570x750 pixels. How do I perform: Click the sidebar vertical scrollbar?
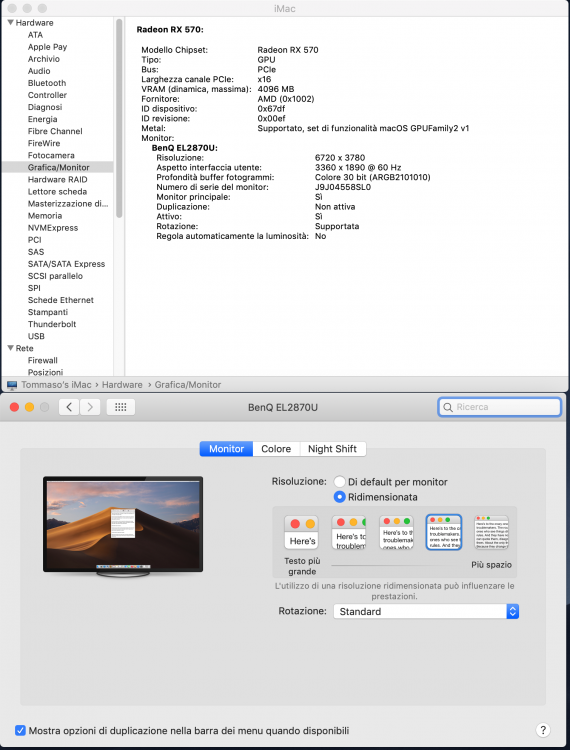[119, 119]
